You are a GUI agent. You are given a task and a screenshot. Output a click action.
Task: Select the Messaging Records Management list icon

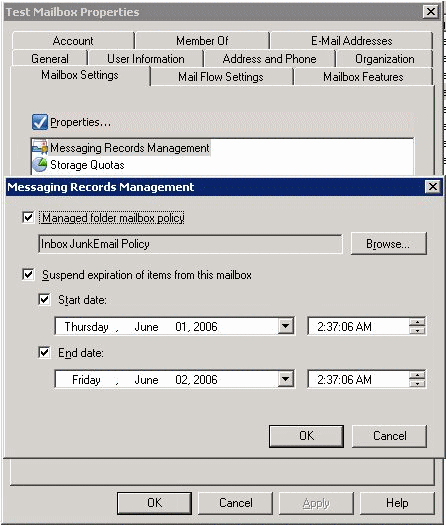pyautogui.click(x=40, y=148)
